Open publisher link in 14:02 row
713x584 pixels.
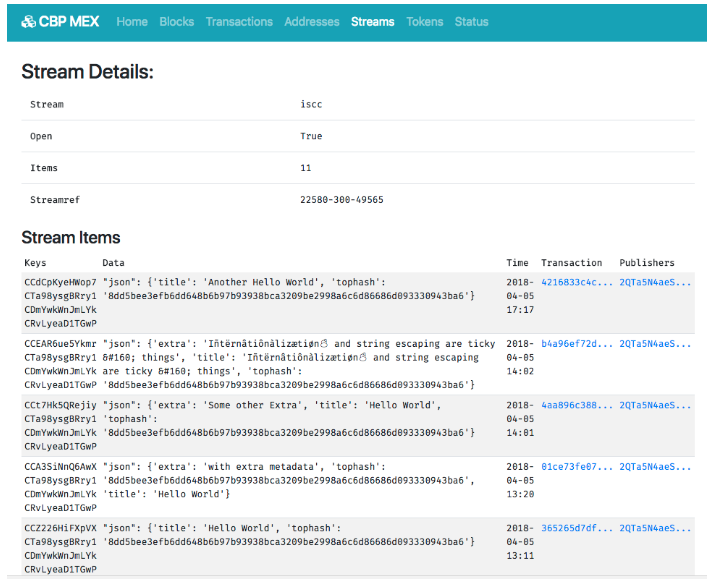tap(655, 344)
